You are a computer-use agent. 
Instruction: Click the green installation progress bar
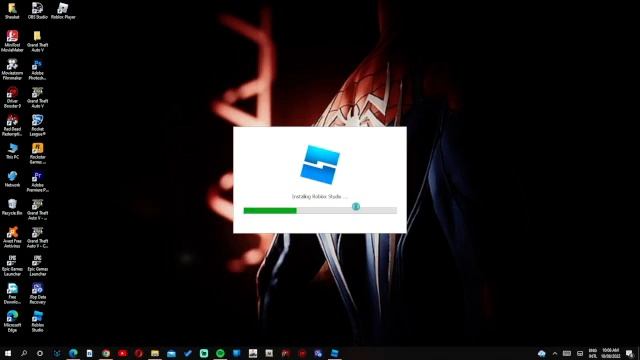[320, 211]
